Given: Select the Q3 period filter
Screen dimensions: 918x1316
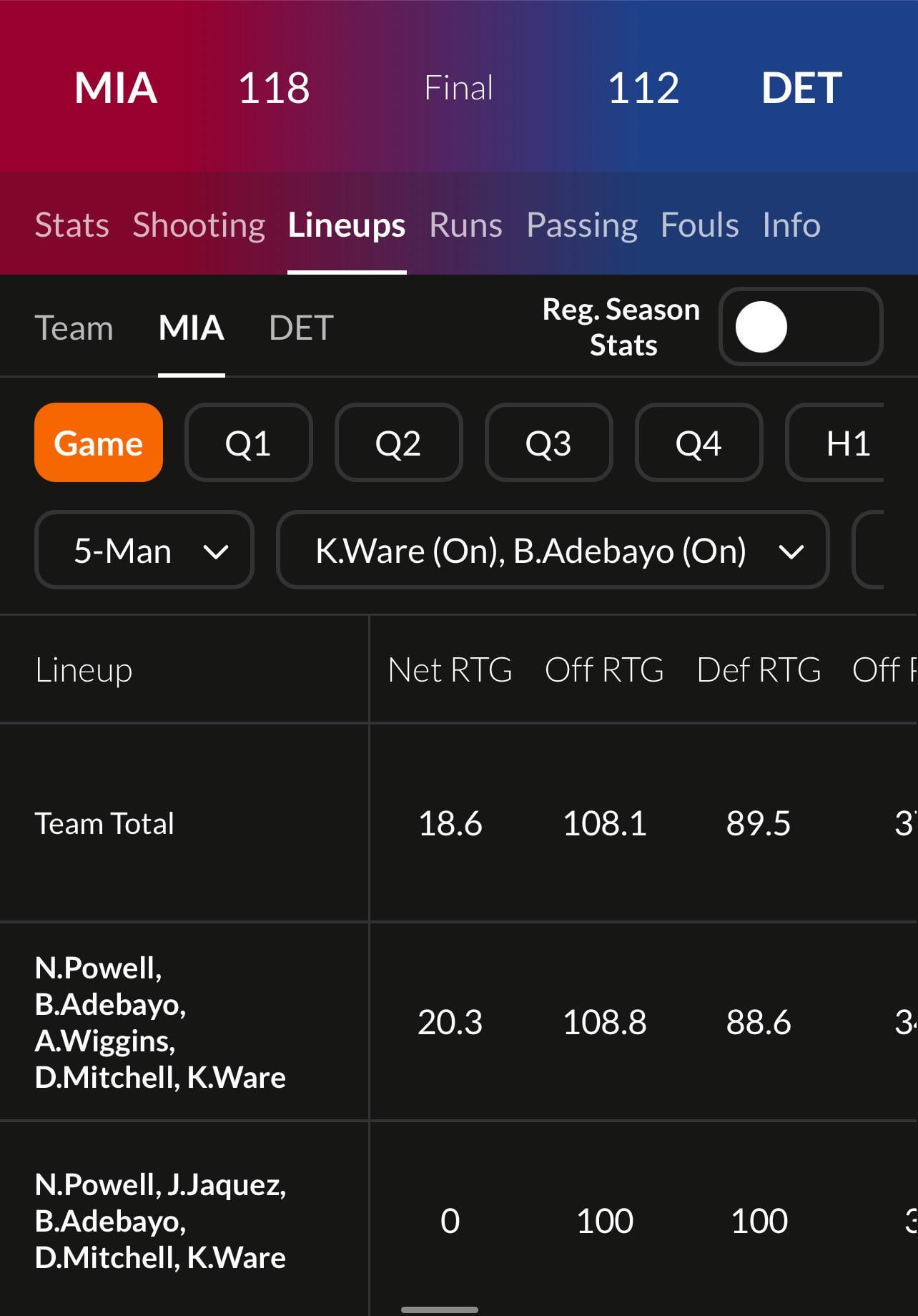Looking at the screenshot, I should 548,443.
